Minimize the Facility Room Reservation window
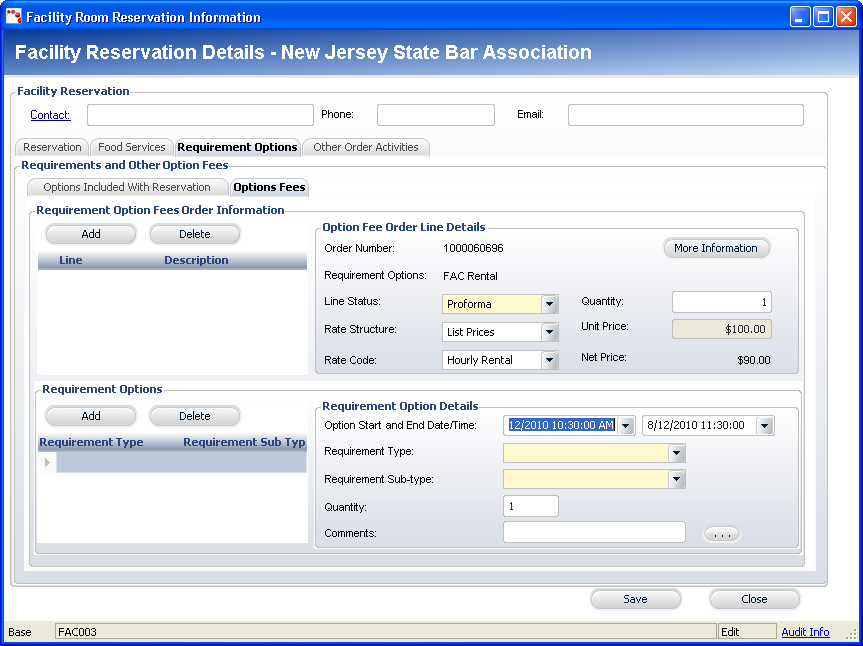 click(x=800, y=17)
